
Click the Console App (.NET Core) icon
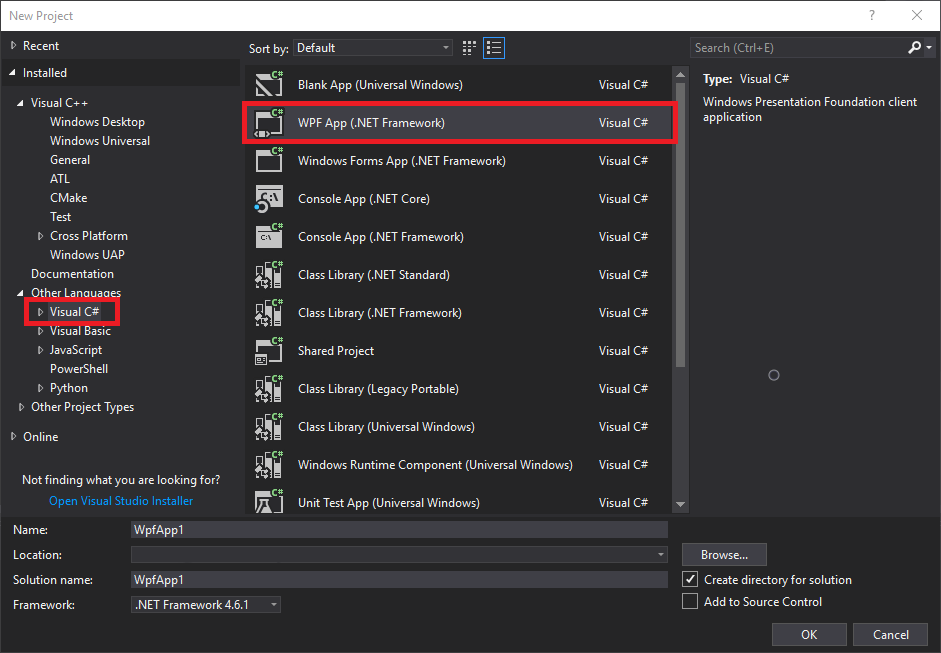tap(269, 199)
